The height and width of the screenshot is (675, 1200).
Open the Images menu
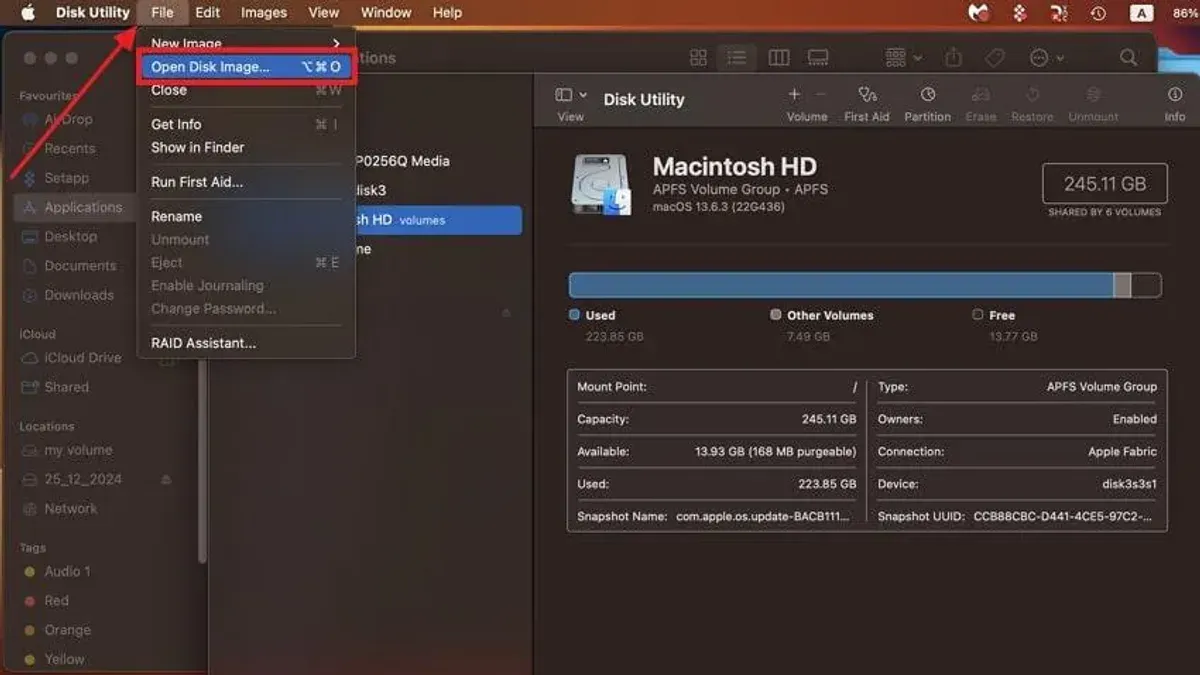point(264,12)
